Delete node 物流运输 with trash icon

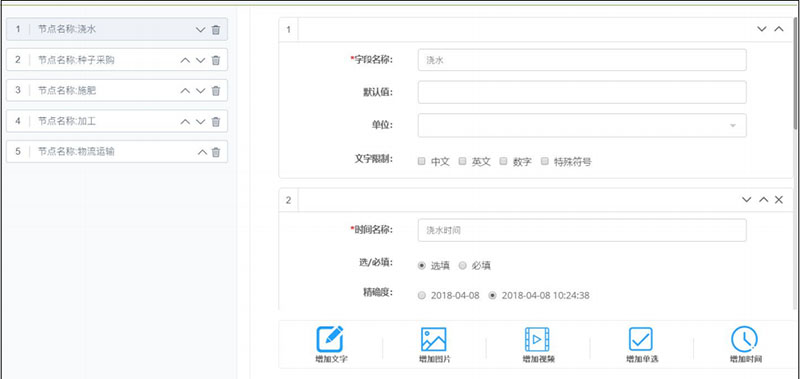tap(216, 152)
